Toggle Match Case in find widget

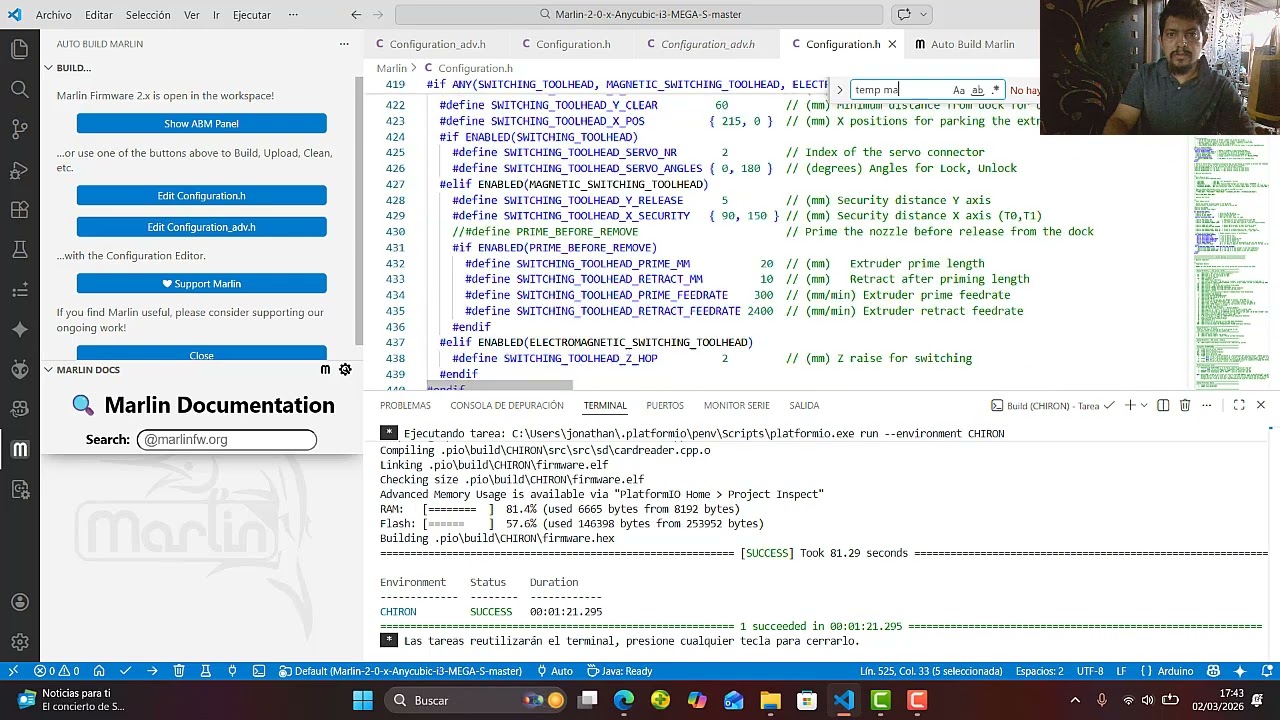959,90
